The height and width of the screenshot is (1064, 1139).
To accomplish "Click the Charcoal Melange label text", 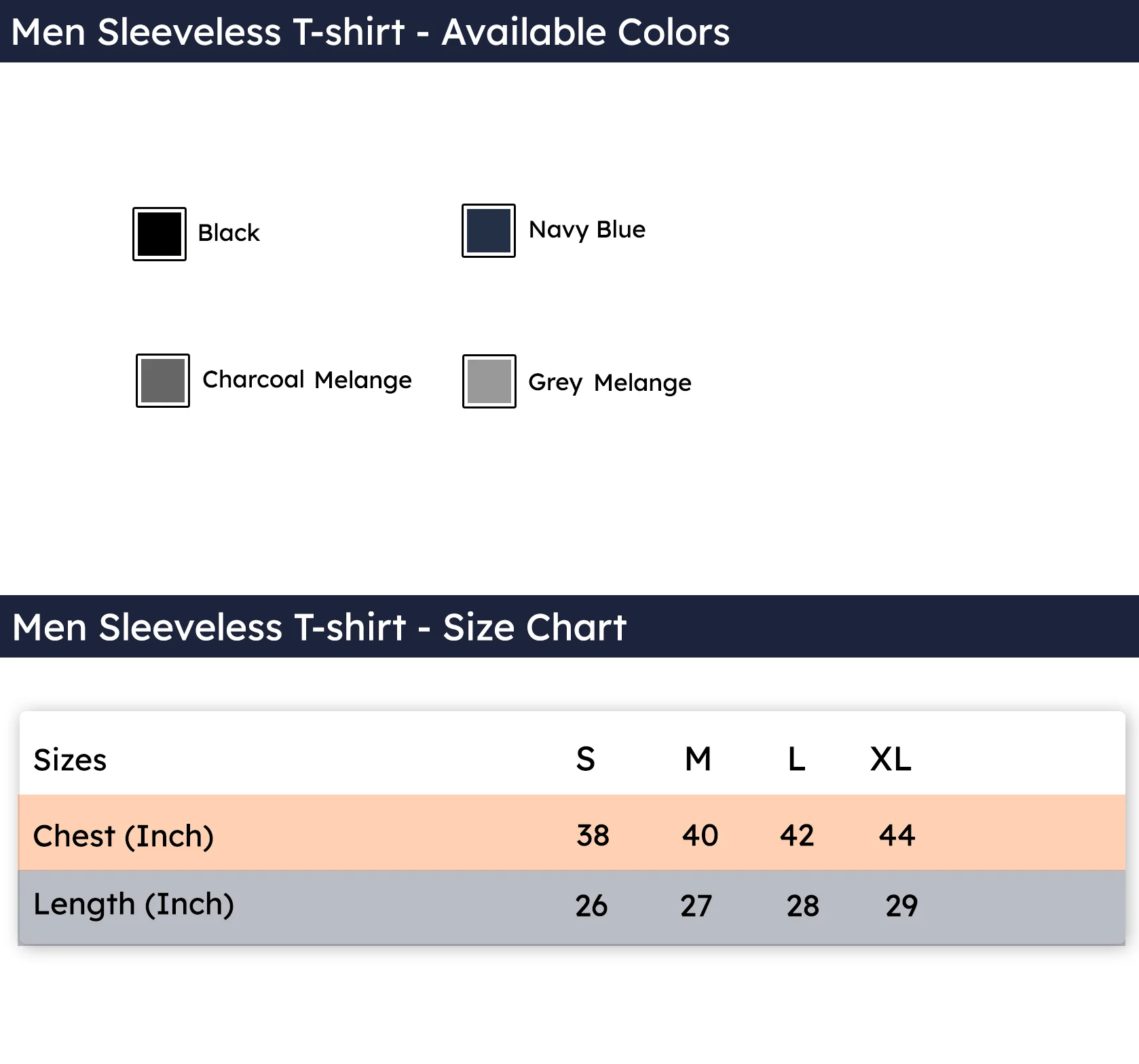I will (307, 380).
